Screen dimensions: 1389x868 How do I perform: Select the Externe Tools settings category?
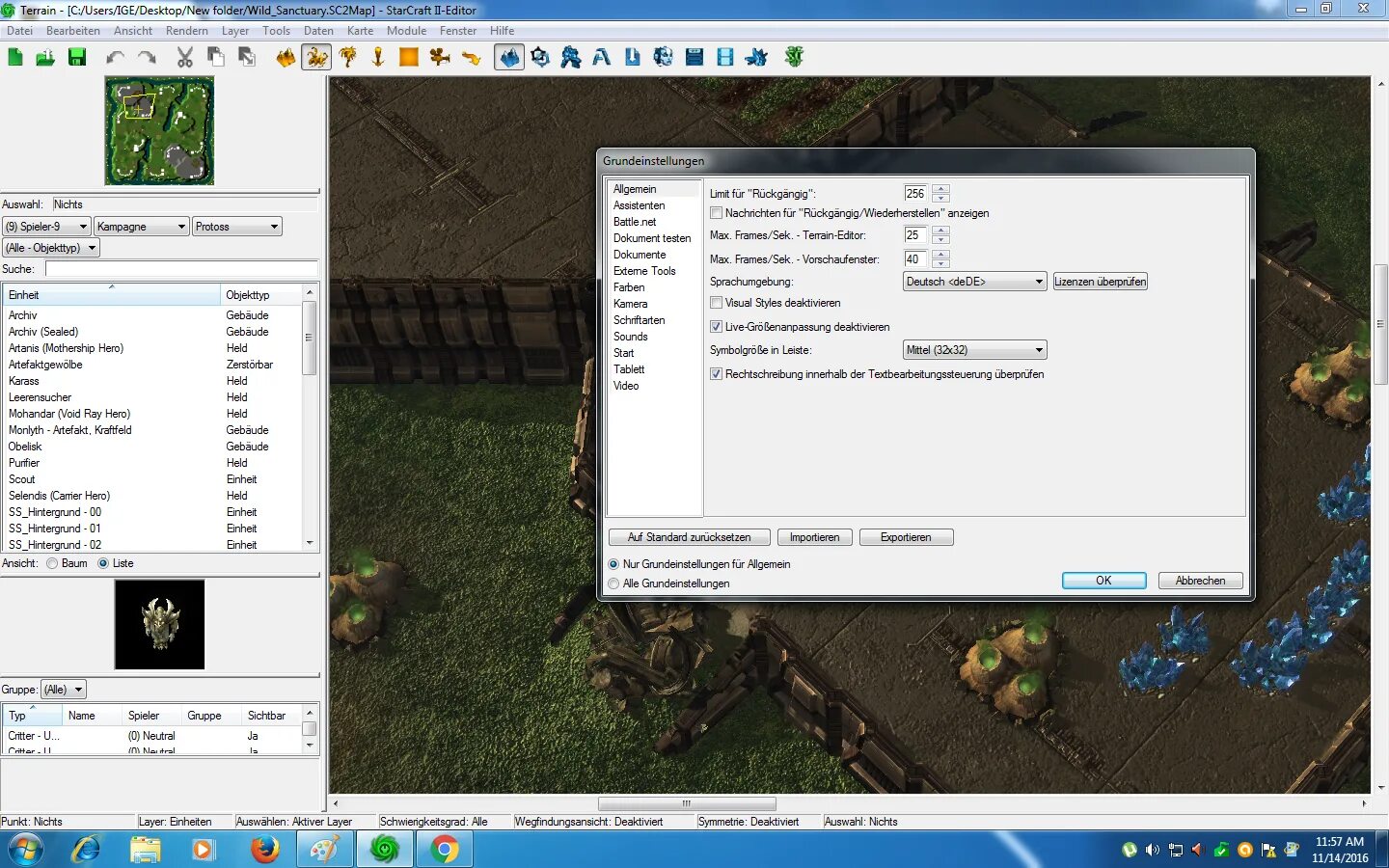[644, 271]
